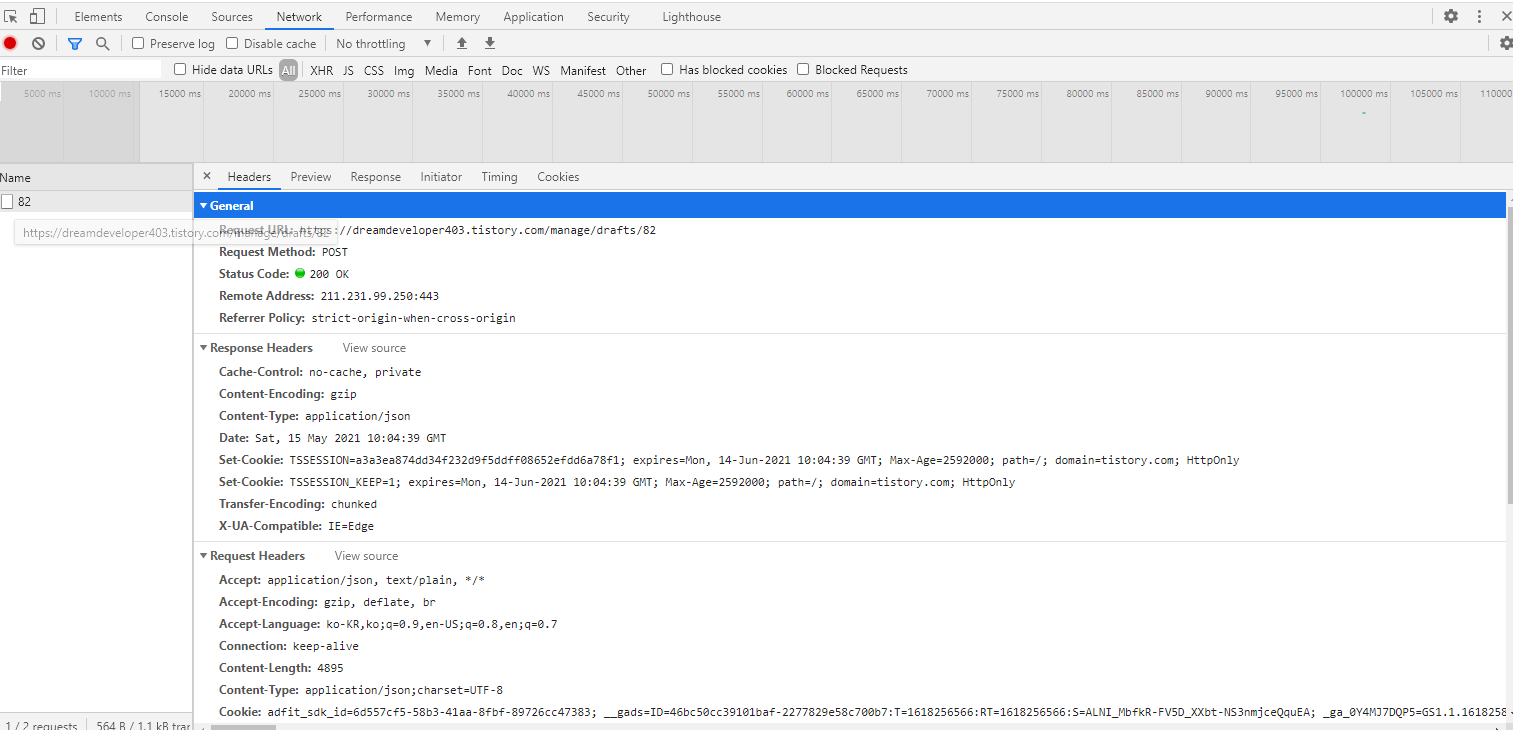Image resolution: width=1513 pixels, height=730 pixels.
Task: Open the Console panel
Action: (x=167, y=16)
